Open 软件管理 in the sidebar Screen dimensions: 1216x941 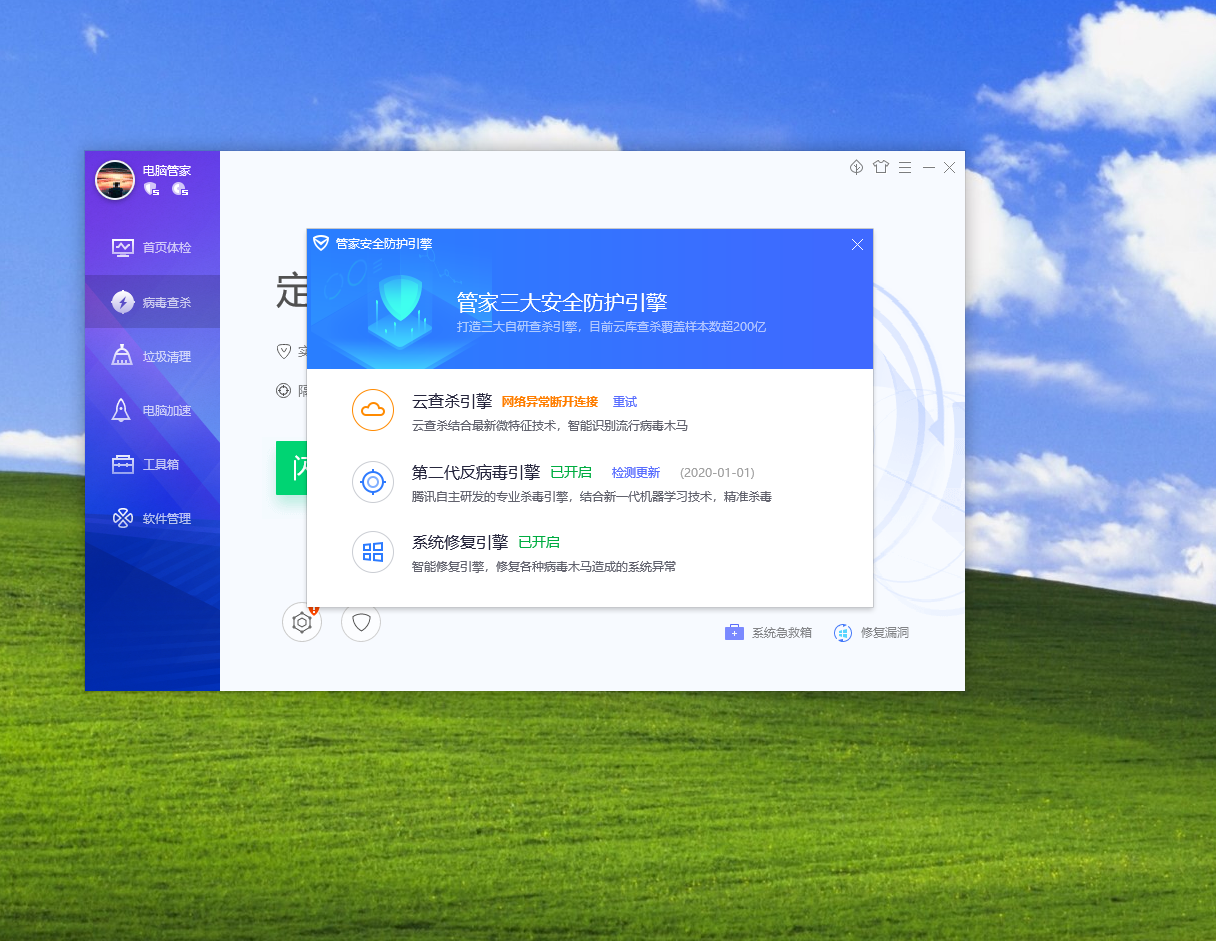pyautogui.click(x=152, y=518)
